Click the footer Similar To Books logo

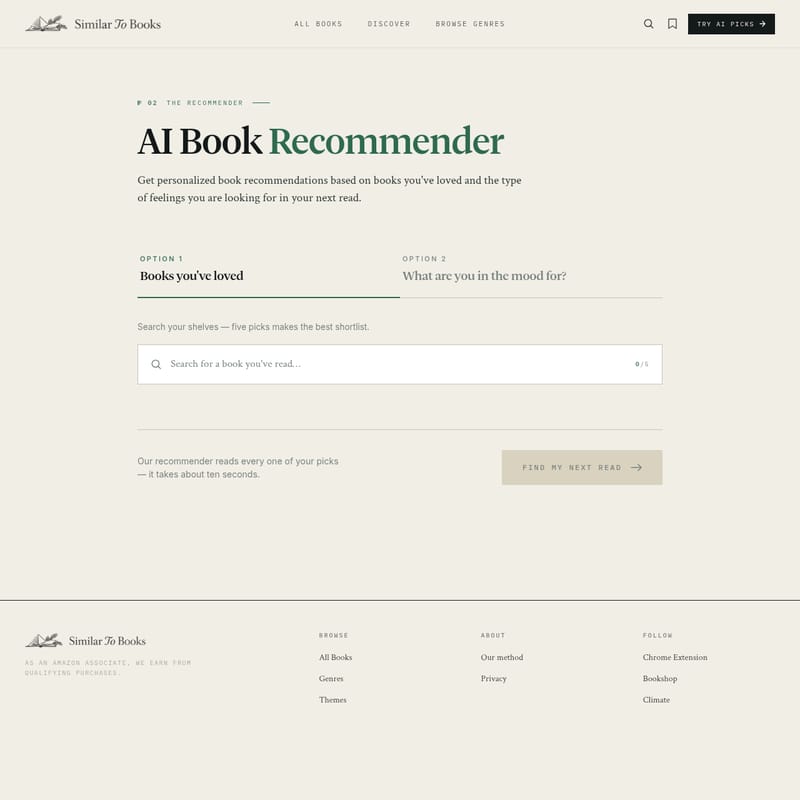pos(85,641)
